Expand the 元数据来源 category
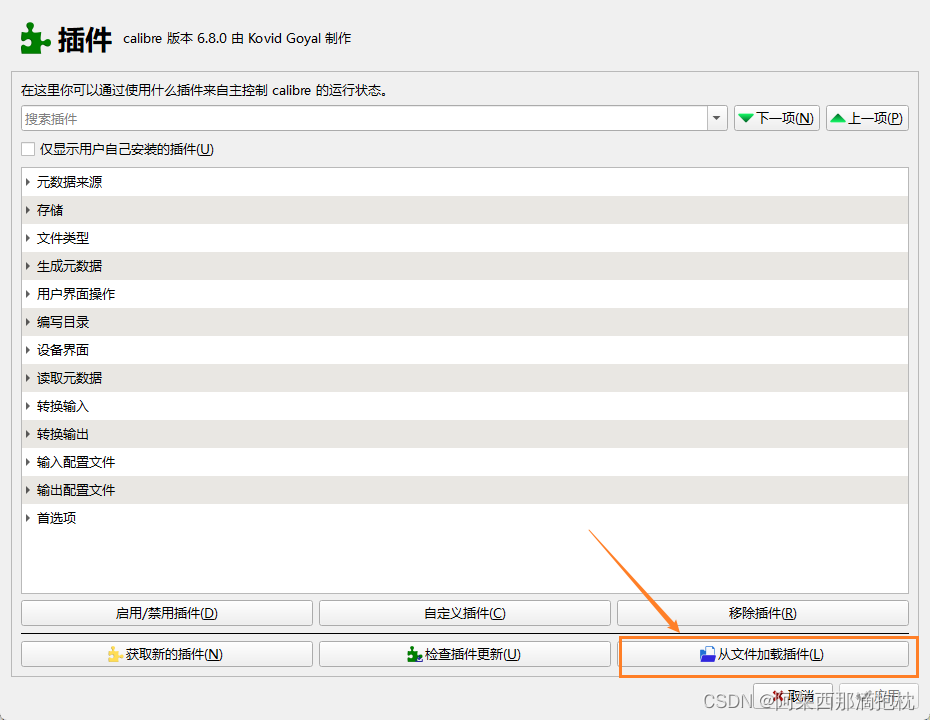 27,182
